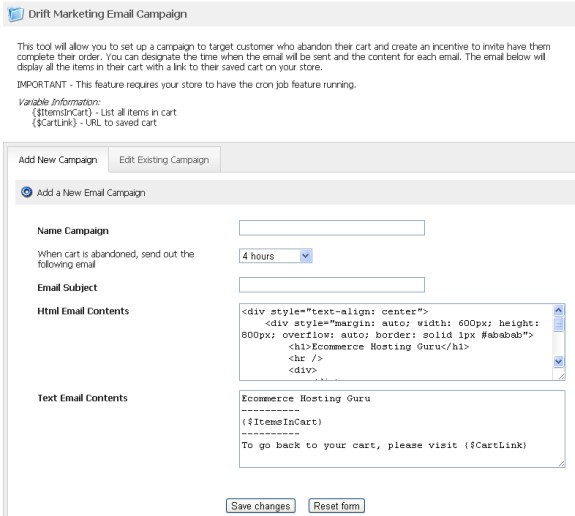
Task: Click the Name Campaign label
Action: point(73,231)
